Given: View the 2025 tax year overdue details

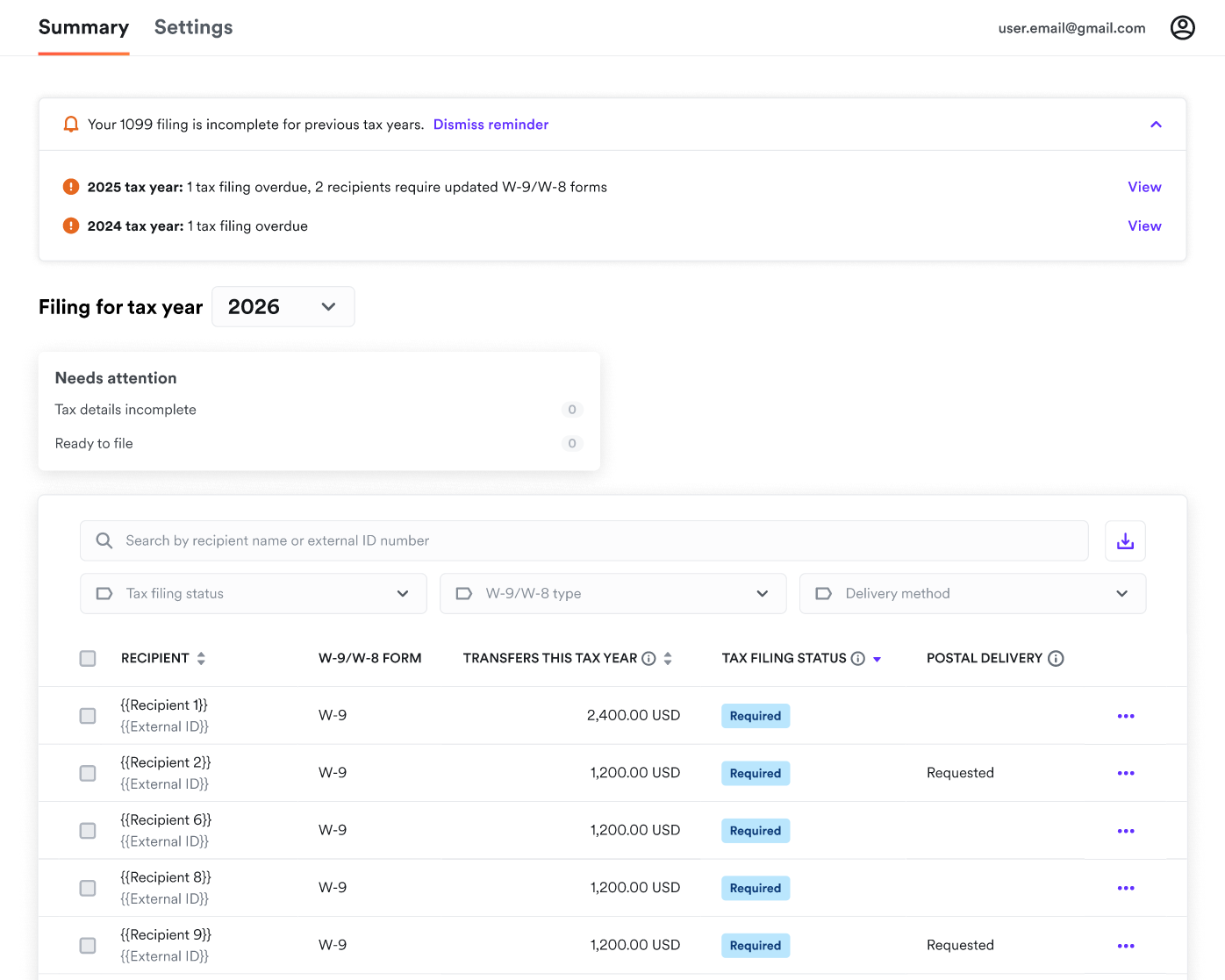Looking at the screenshot, I should tap(1144, 187).
